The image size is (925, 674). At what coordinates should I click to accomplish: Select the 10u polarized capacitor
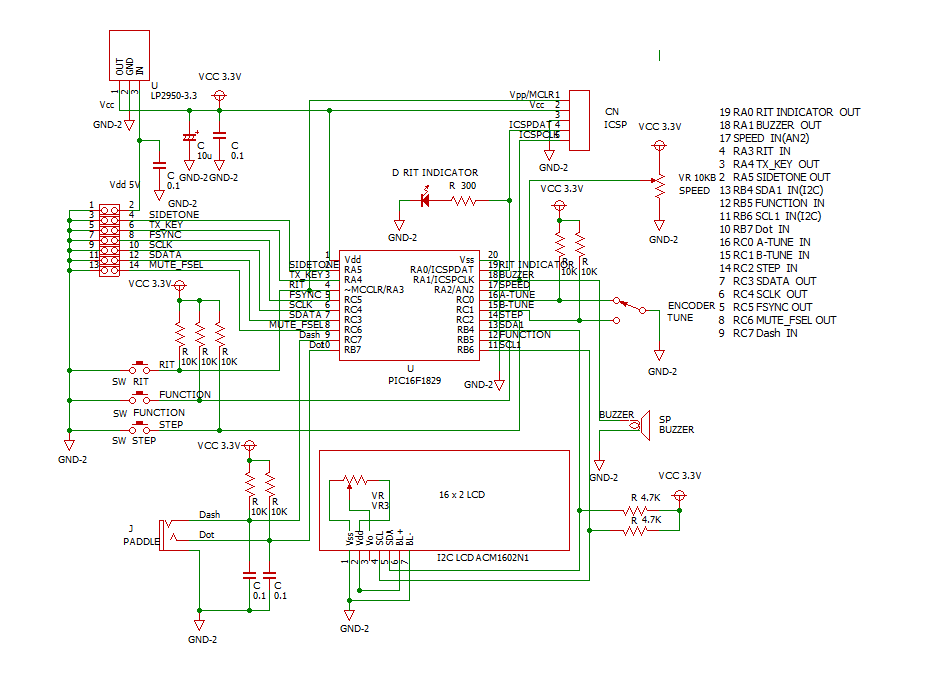[x=189, y=137]
